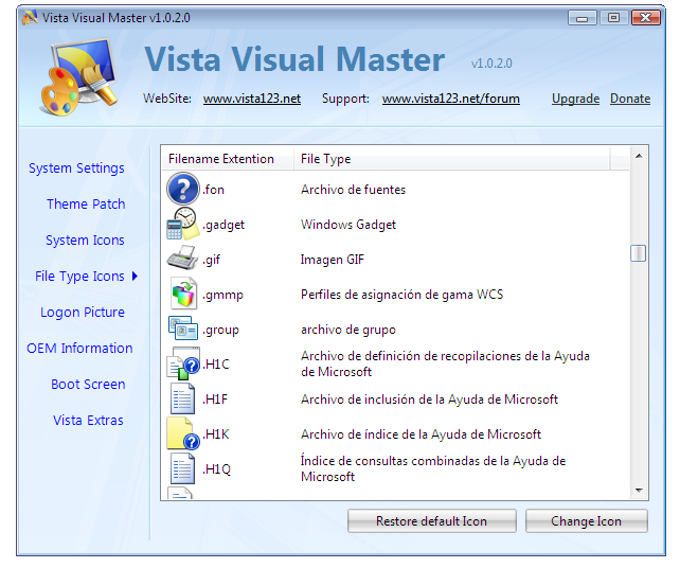Click the list scrollbar thumb
680x568 pixels.
638,253
